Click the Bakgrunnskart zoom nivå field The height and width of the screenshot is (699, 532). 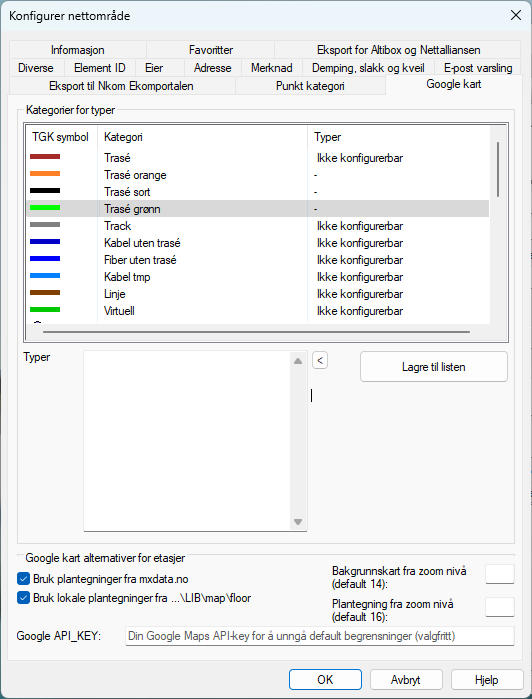(500, 574)
